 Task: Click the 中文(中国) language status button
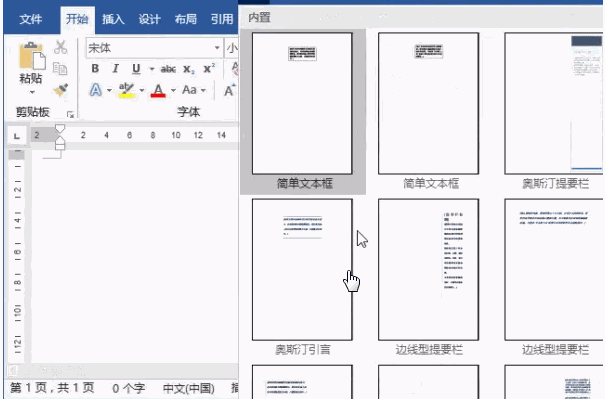tap(189, 388)
